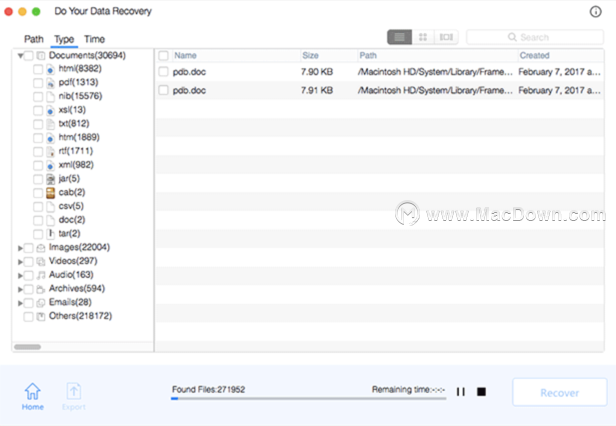
Task: Check the doc(2) checkbox
Action: coord(38,220)
